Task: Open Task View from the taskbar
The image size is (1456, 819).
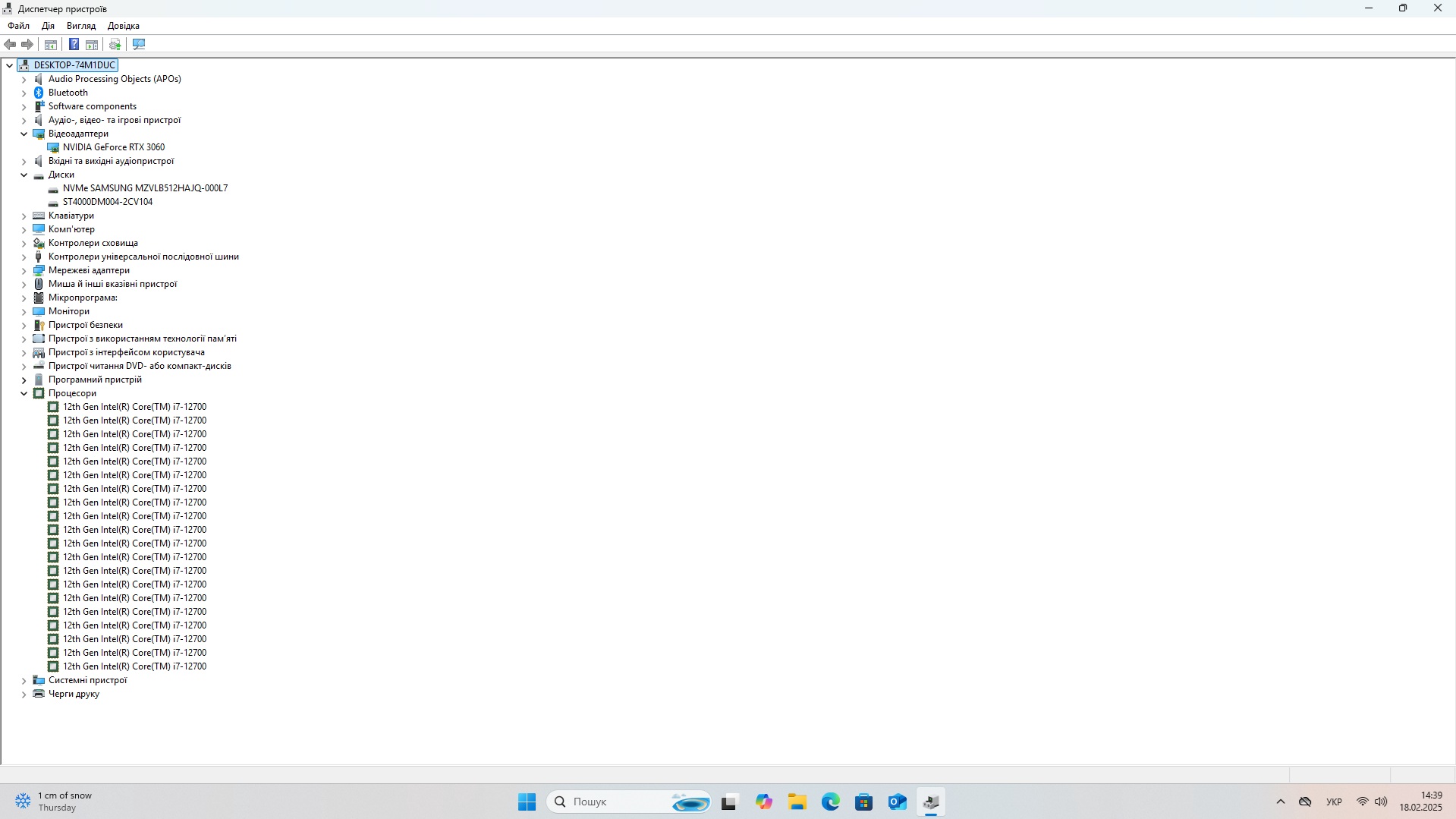Action: coord(729,802)
